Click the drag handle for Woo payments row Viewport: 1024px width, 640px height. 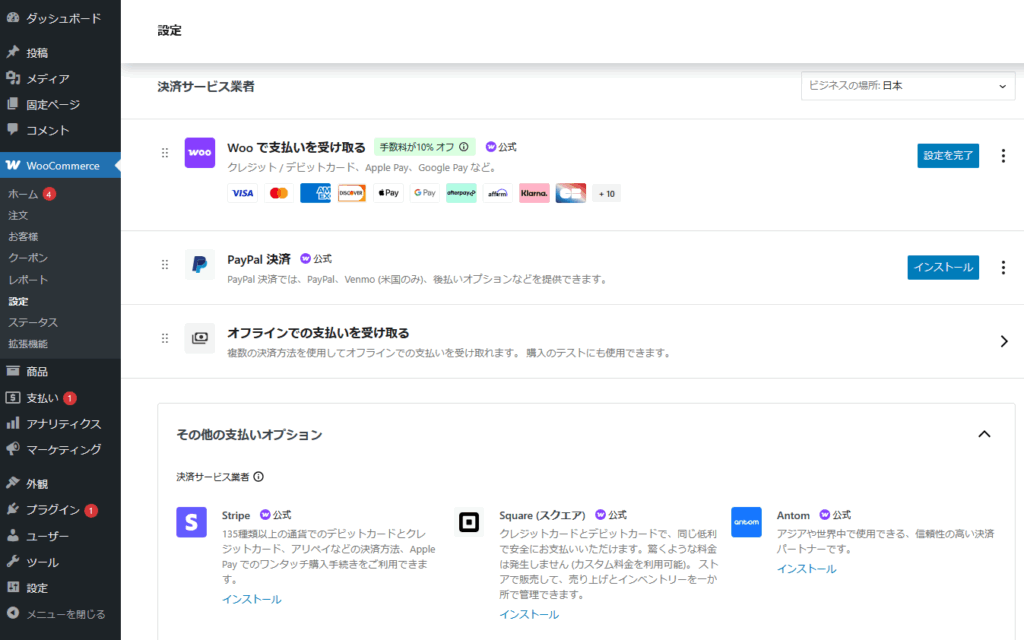[165, 153]
